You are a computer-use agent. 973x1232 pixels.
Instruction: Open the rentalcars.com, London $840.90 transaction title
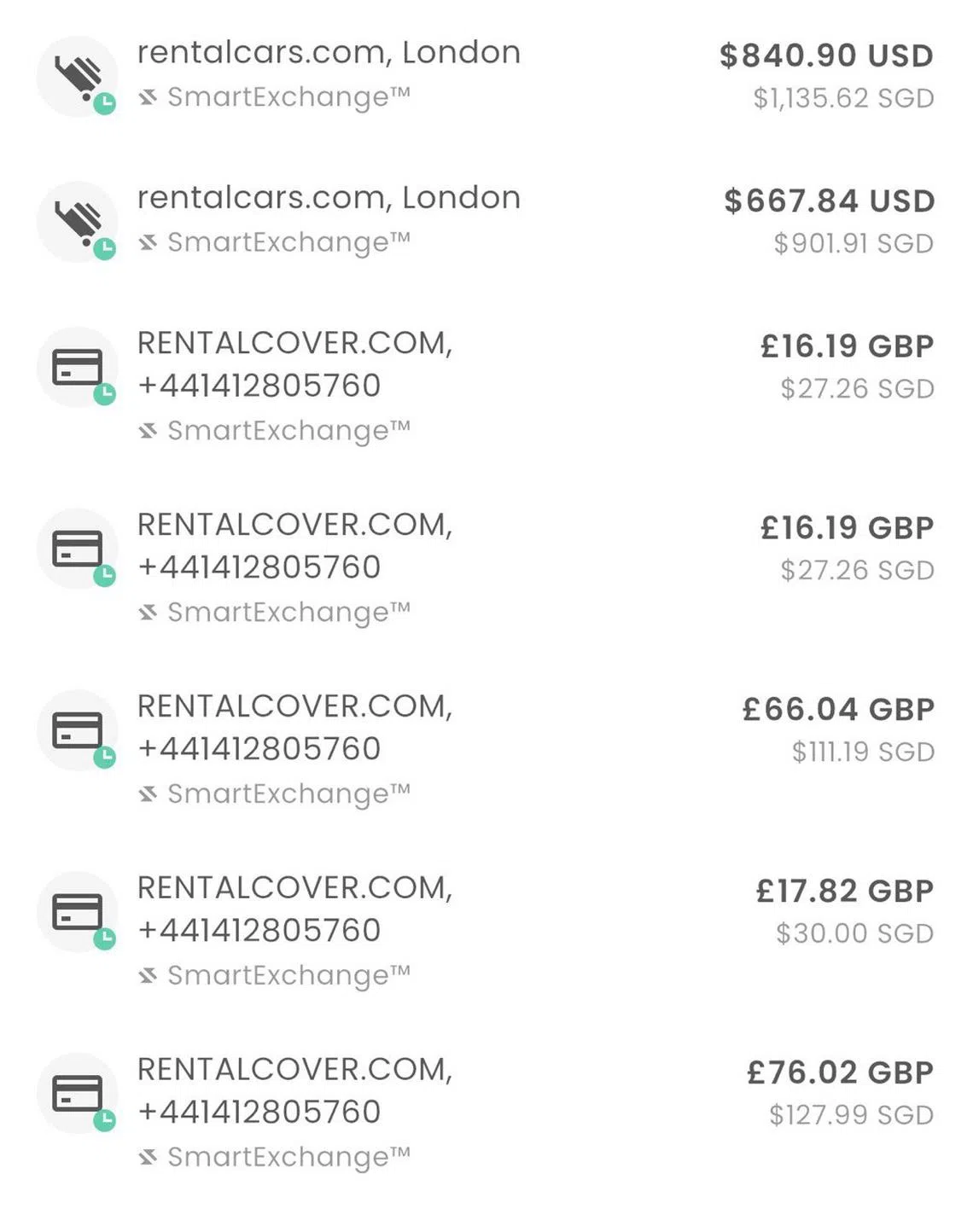[329, 53]
